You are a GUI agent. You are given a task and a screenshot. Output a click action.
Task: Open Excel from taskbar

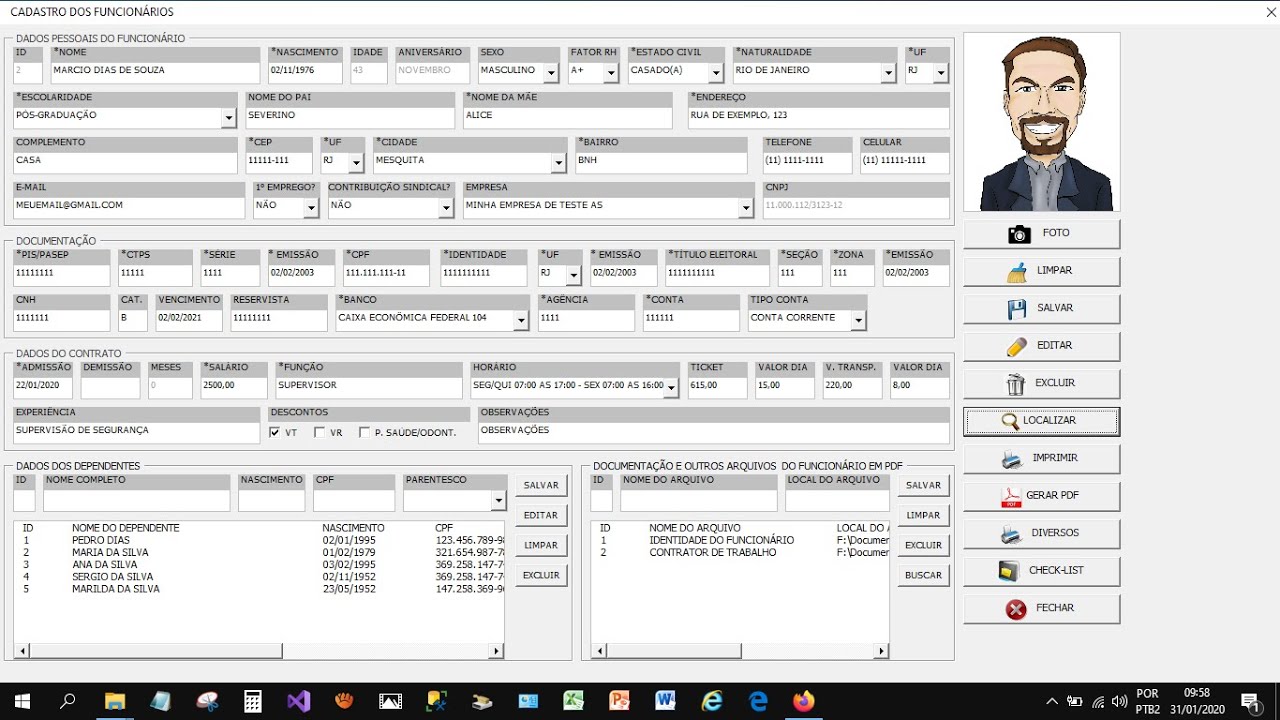tap(574, 701)
